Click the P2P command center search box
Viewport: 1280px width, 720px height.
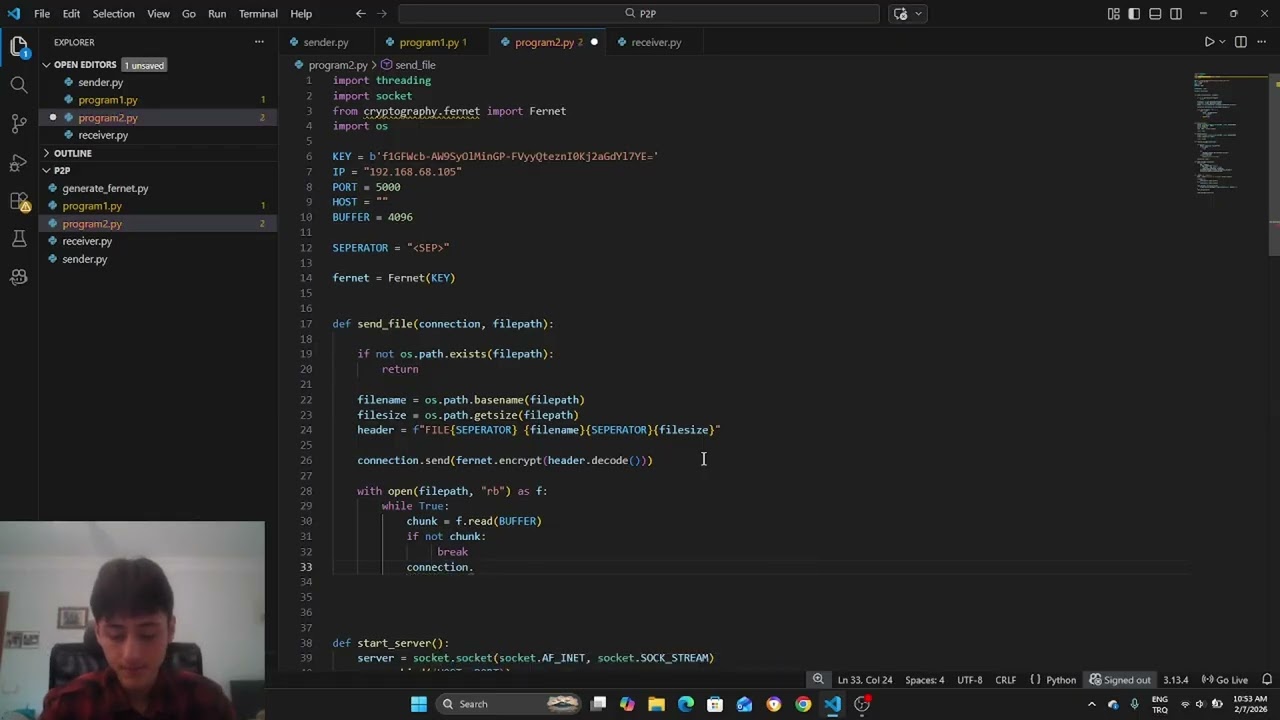click(x=639, y=14)
